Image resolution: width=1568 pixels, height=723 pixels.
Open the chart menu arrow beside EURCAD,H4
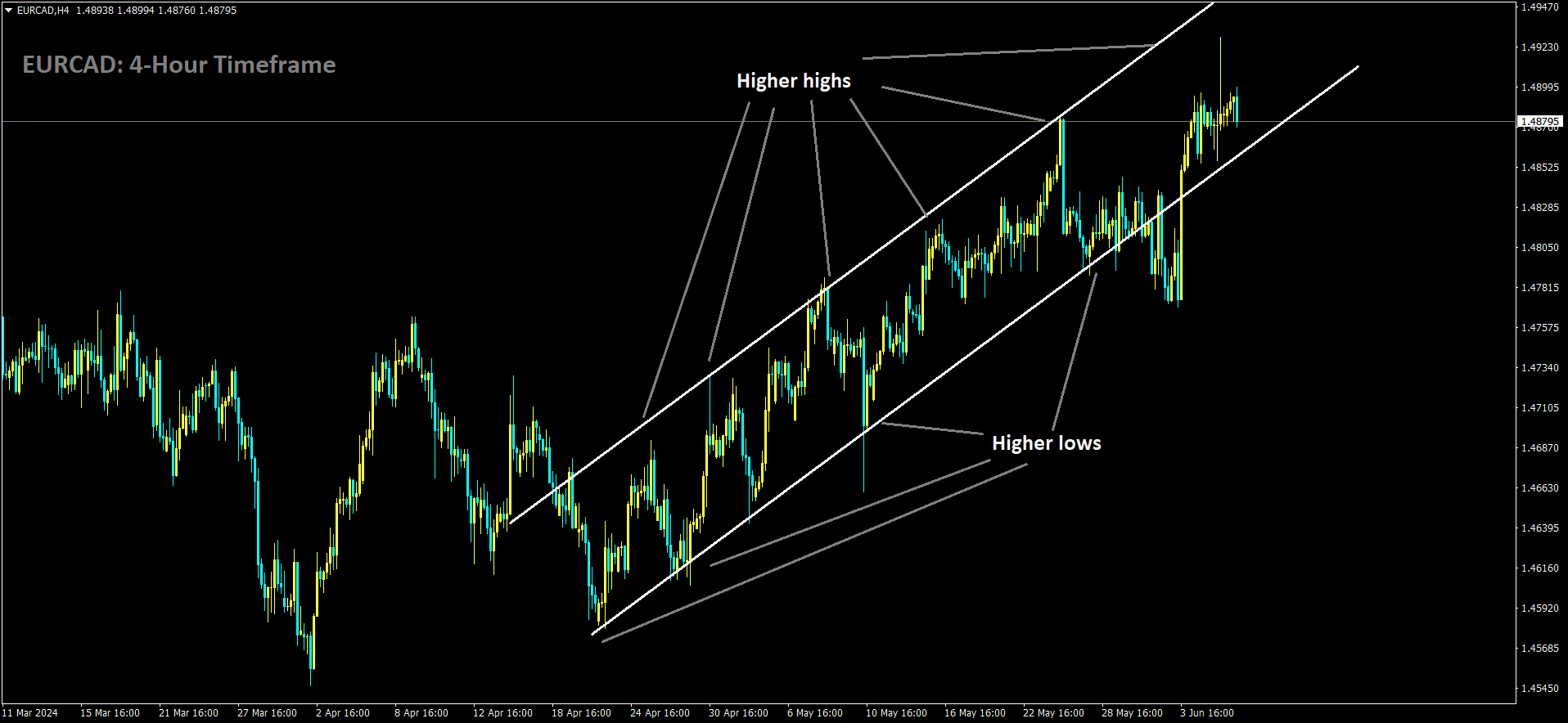[x=8, y=11]
